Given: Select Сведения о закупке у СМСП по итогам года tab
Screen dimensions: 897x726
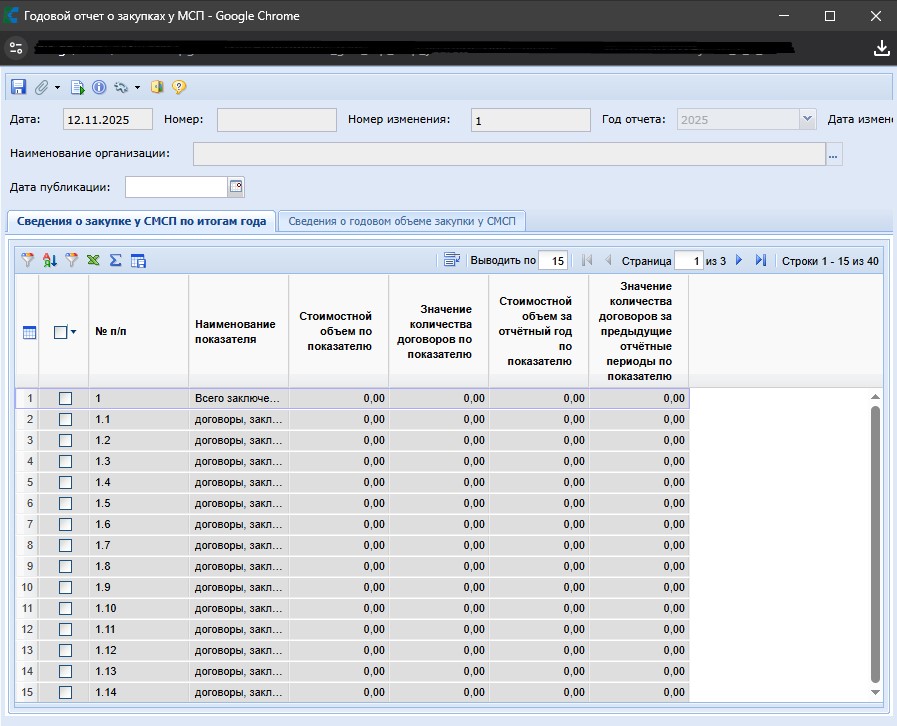Looking at the screenshot, I should click(x=141, y=221).
